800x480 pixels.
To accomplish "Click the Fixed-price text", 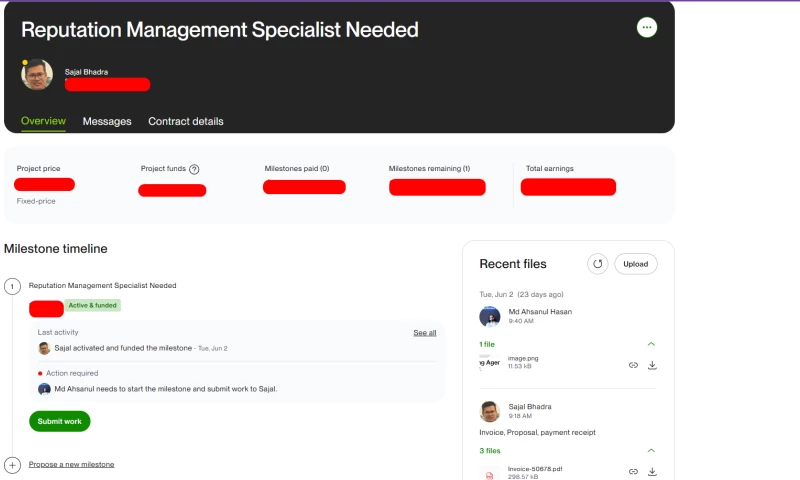I will tap(36, 201).
